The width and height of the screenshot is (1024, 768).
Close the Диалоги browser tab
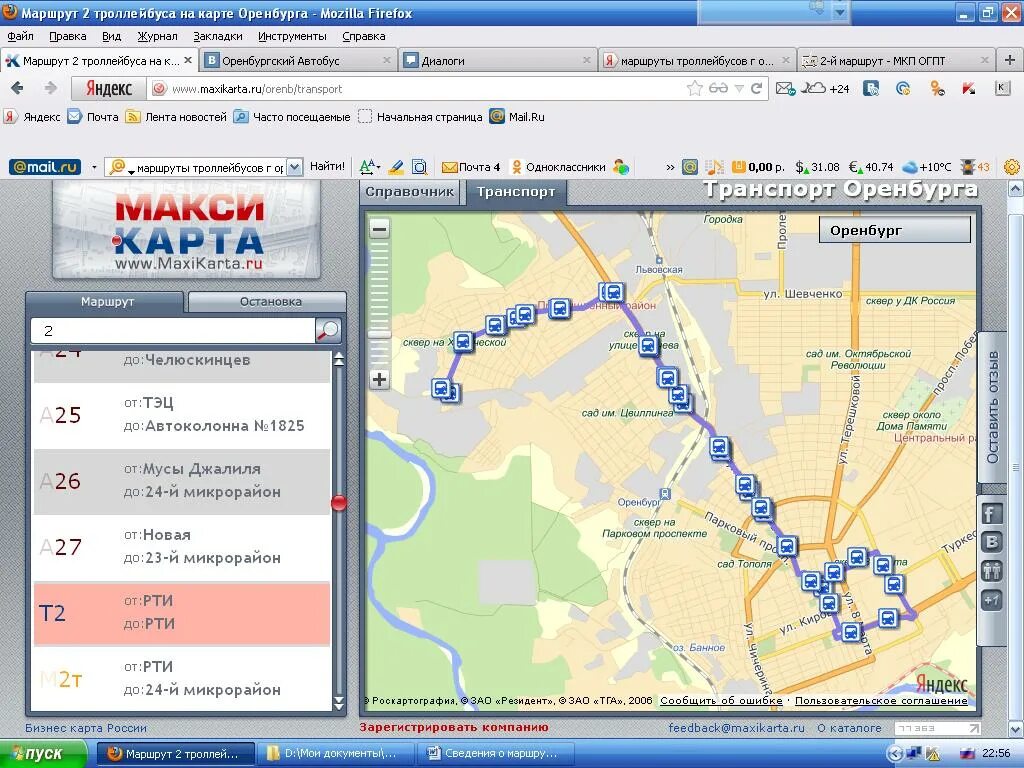click(x=586, y=60)
